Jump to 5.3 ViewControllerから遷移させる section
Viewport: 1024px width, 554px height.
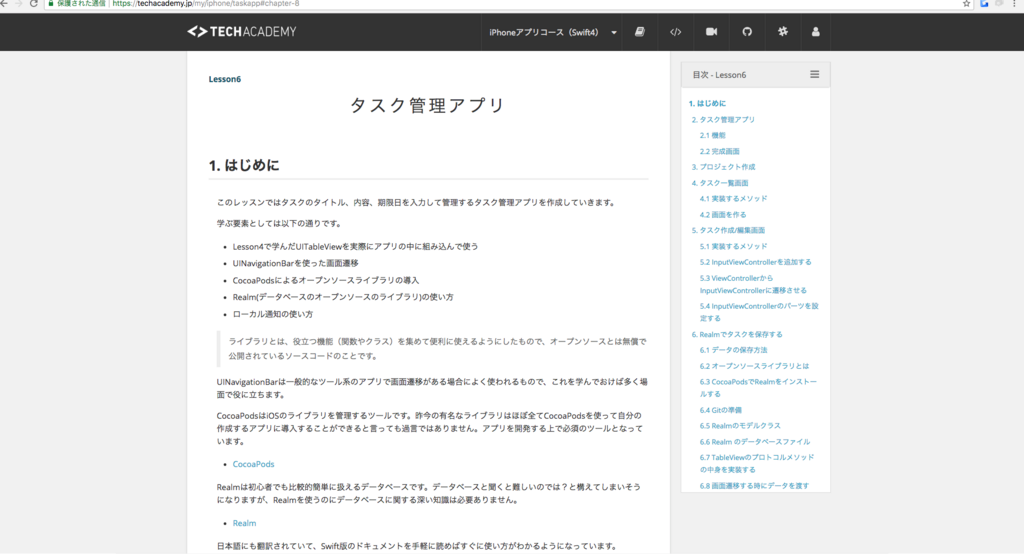753,284
